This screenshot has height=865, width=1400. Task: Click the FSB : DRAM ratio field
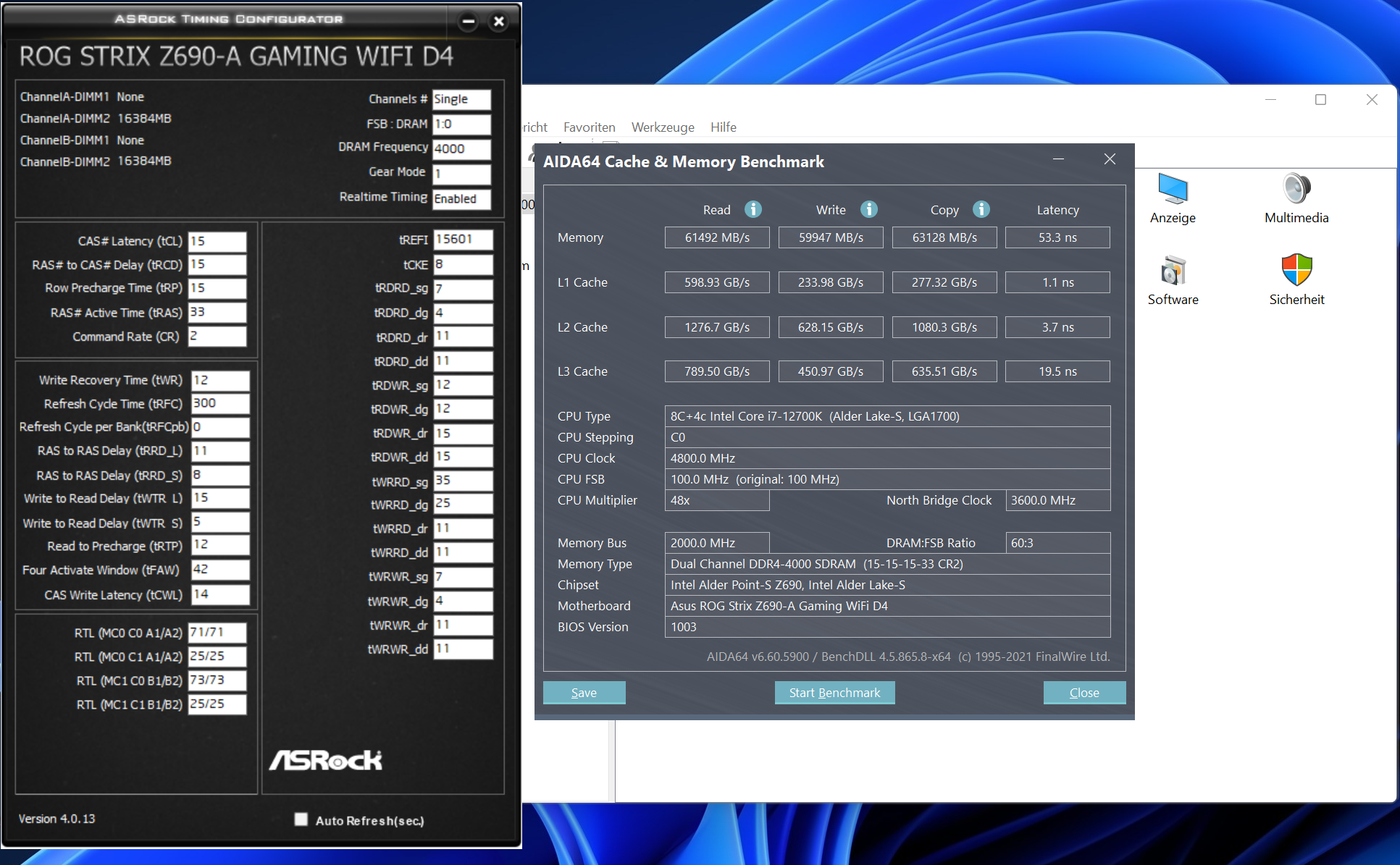[x=461, y=124]
